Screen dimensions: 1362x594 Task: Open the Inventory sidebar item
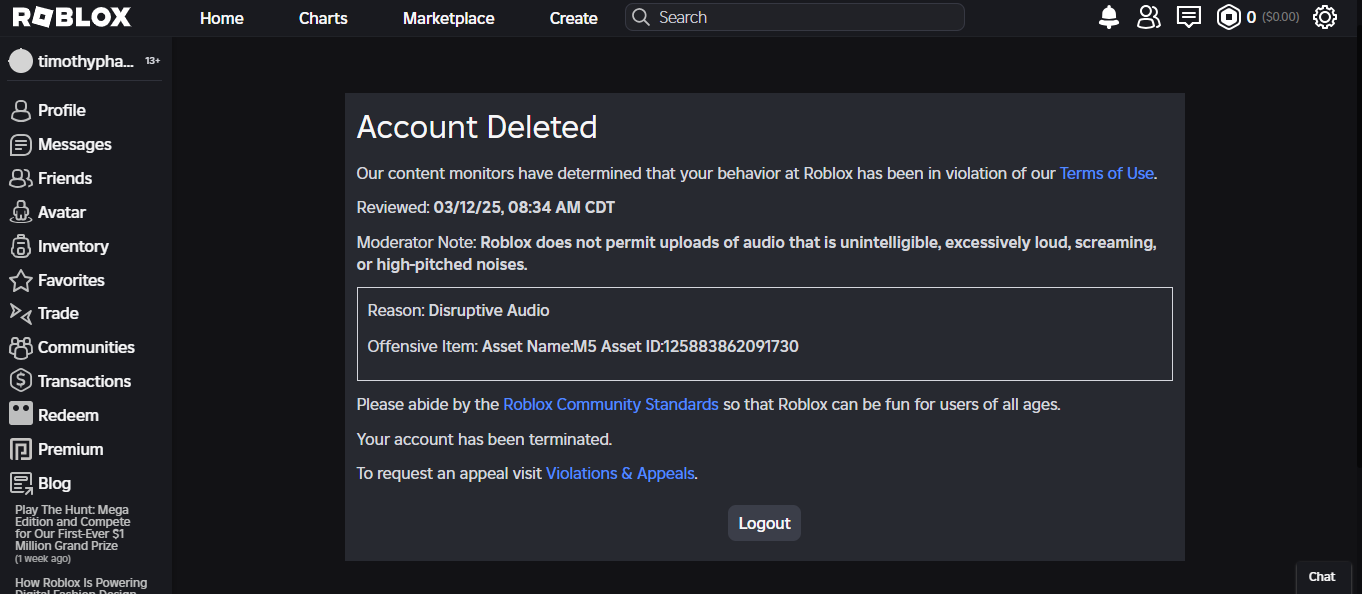[72, 246]
